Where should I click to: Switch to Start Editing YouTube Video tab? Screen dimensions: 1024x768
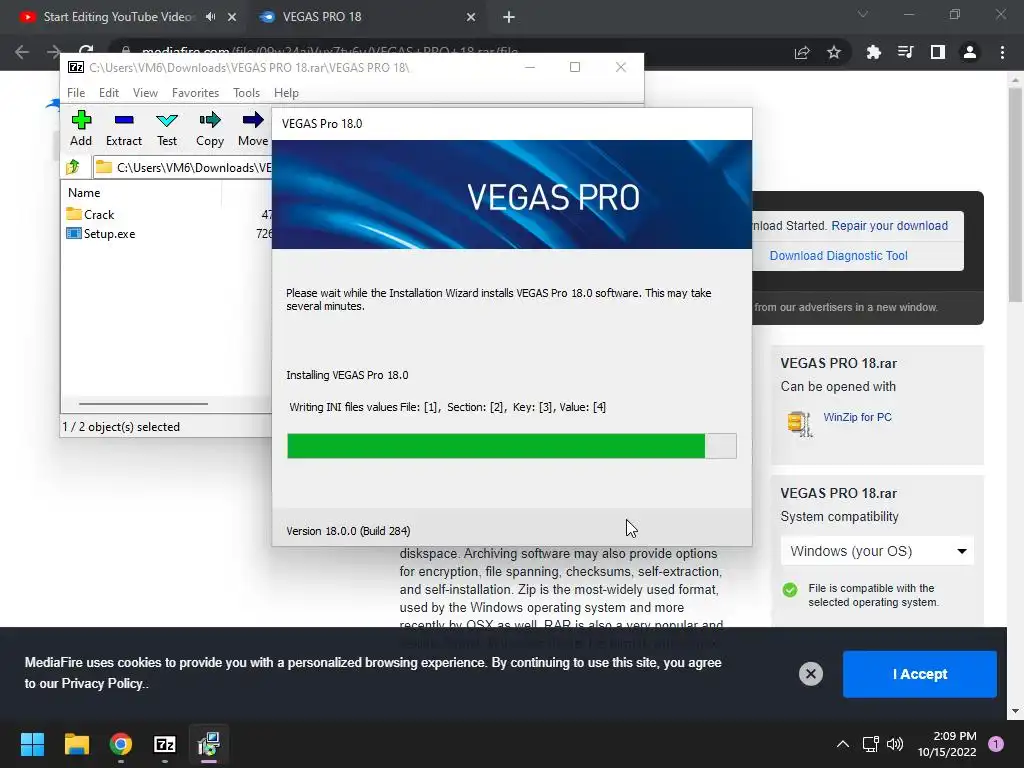coord(118,17)
